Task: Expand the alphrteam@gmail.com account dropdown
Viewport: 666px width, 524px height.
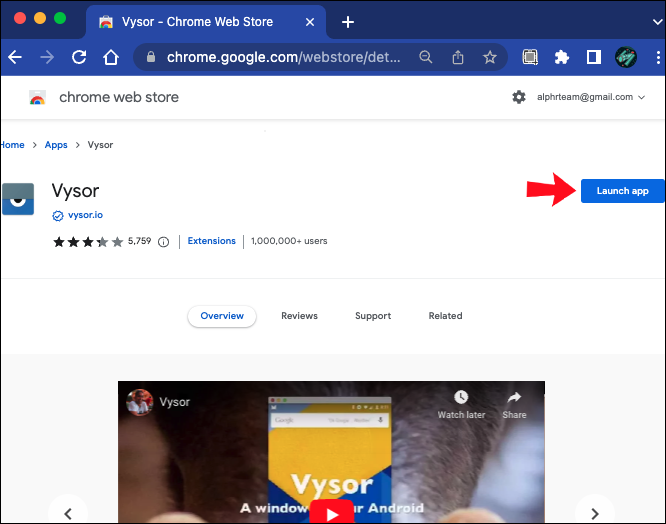Action: pyautogui.click(x=591, y=97)
